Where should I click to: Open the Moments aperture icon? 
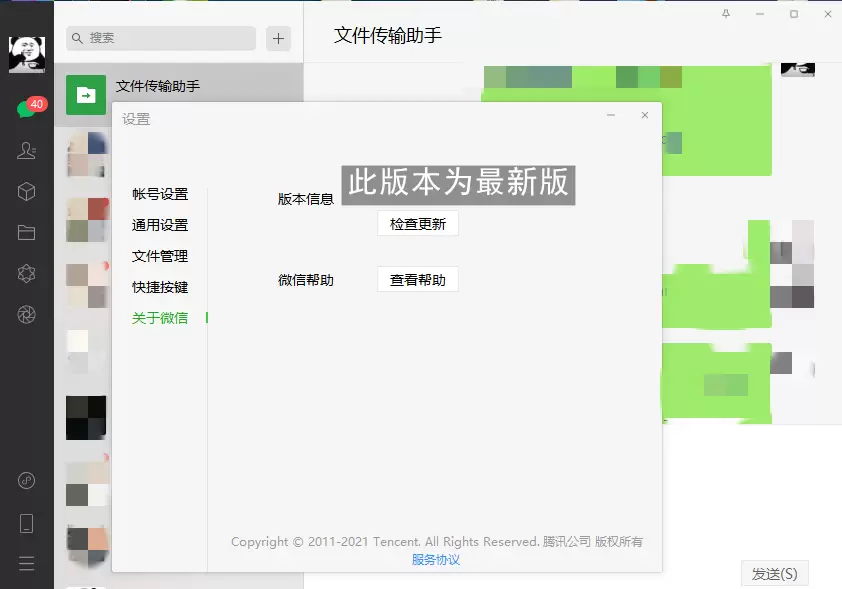26,315
